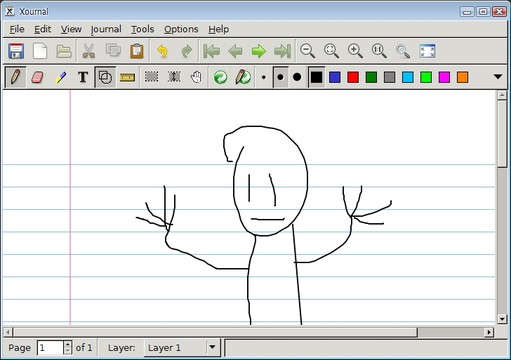Choose the Highlighter tool
The height and width of the screenshot is (360, 511).
coord(60,77)
